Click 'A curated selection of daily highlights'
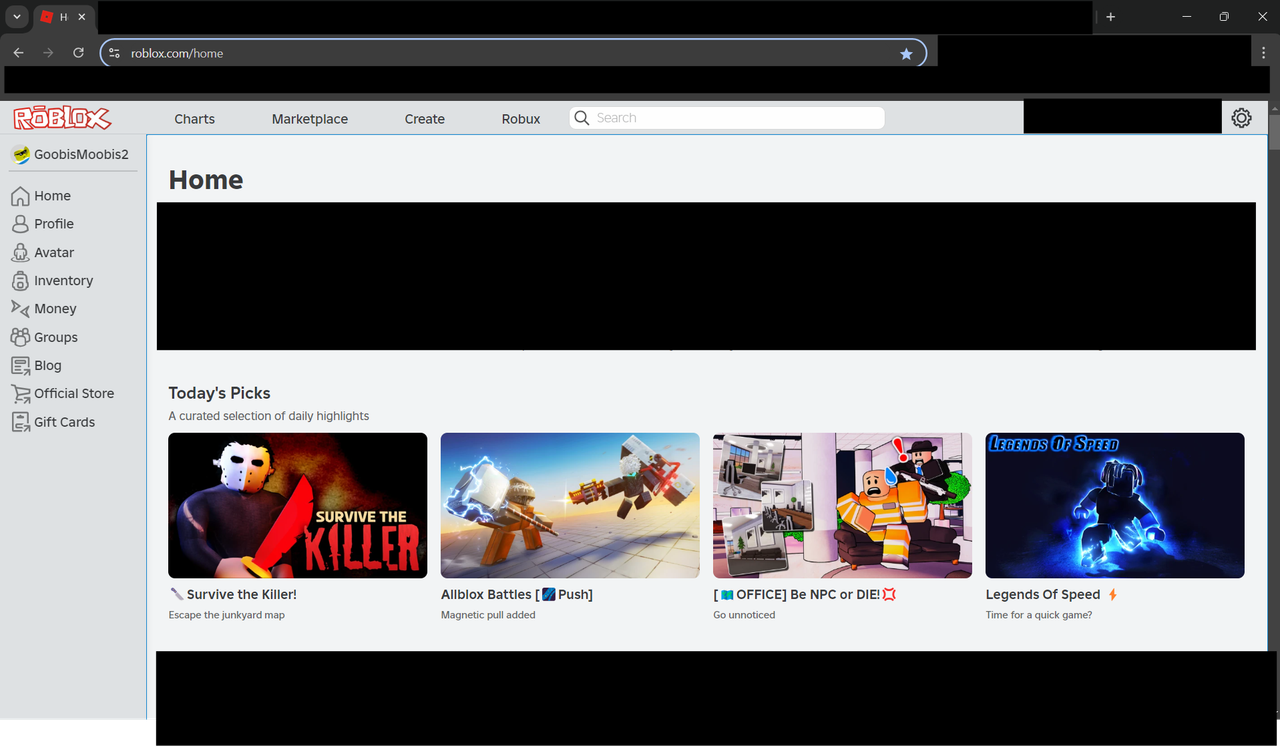The width and height of the screenshot is (1280, 746). click(x=269, y=416)
